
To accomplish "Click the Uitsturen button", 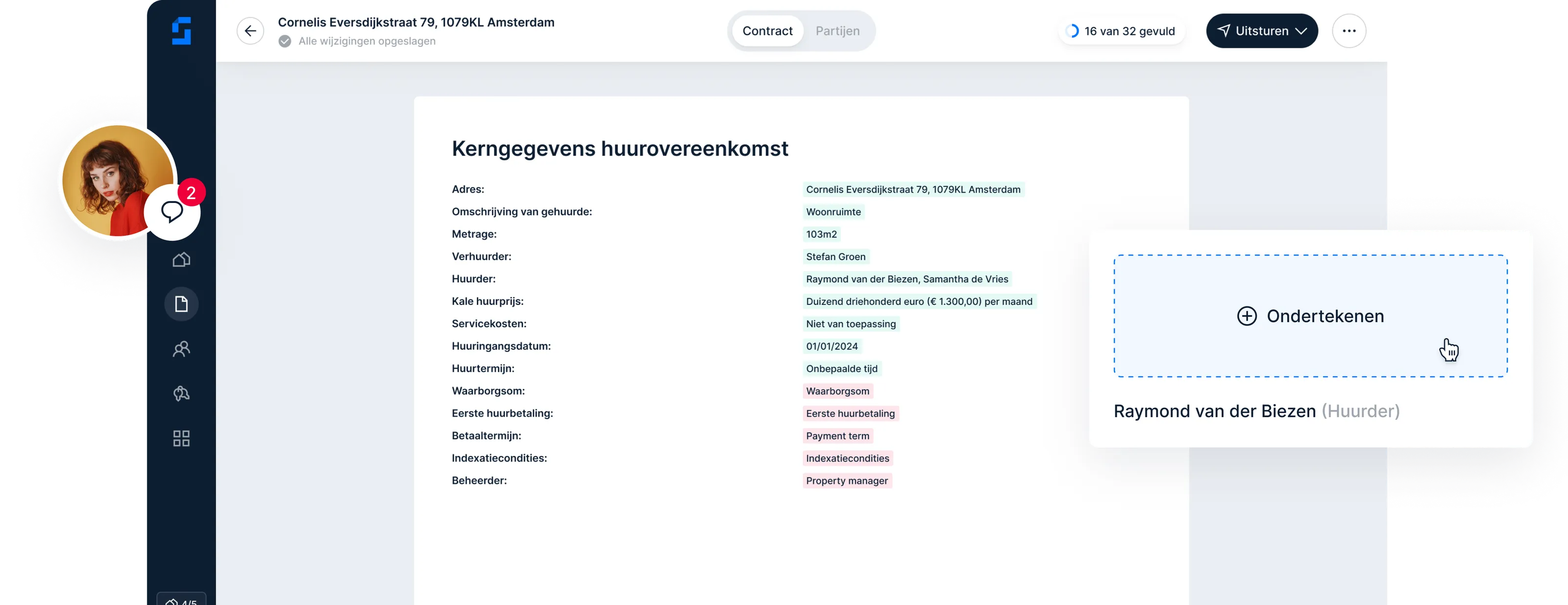I will click(x=1262, y=30).
